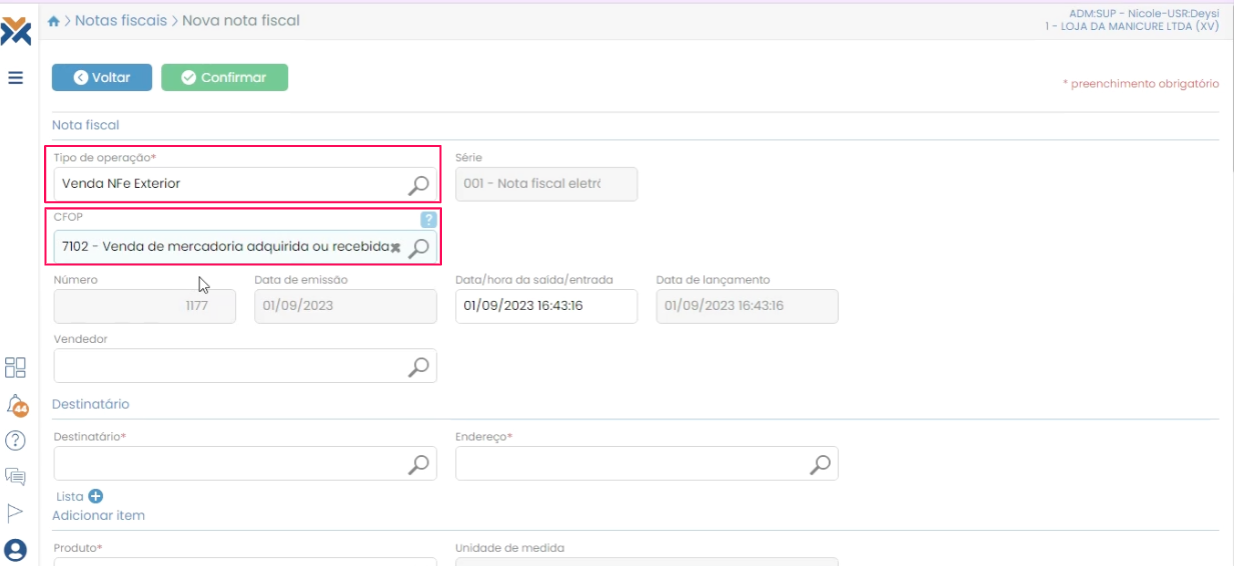1234x566 pixels.
Task: Click the CFOP blue help icon
Action: [x=429, y=220]
